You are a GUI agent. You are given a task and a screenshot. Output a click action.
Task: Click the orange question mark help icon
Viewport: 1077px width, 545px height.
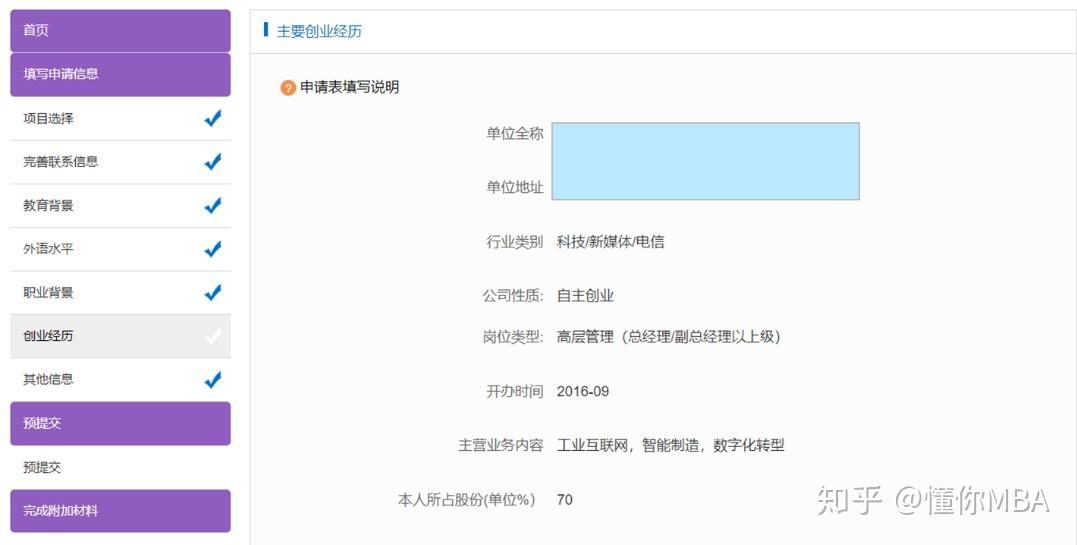[288, 88]
